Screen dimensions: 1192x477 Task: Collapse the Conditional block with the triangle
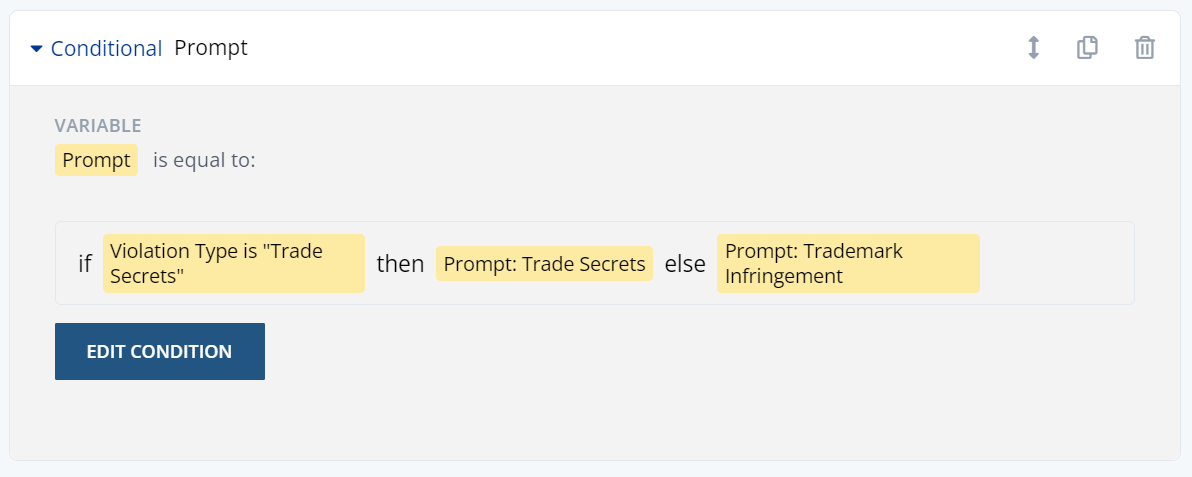(37, 48)
